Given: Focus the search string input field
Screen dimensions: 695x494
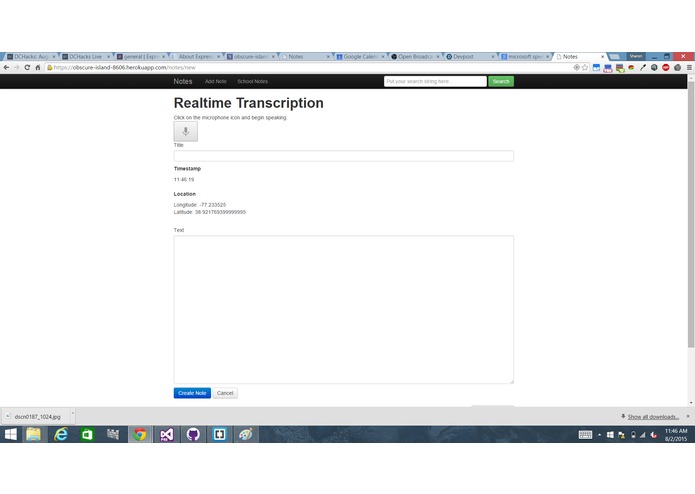Looking at the screenshot, I should click(x=435, y=82).
